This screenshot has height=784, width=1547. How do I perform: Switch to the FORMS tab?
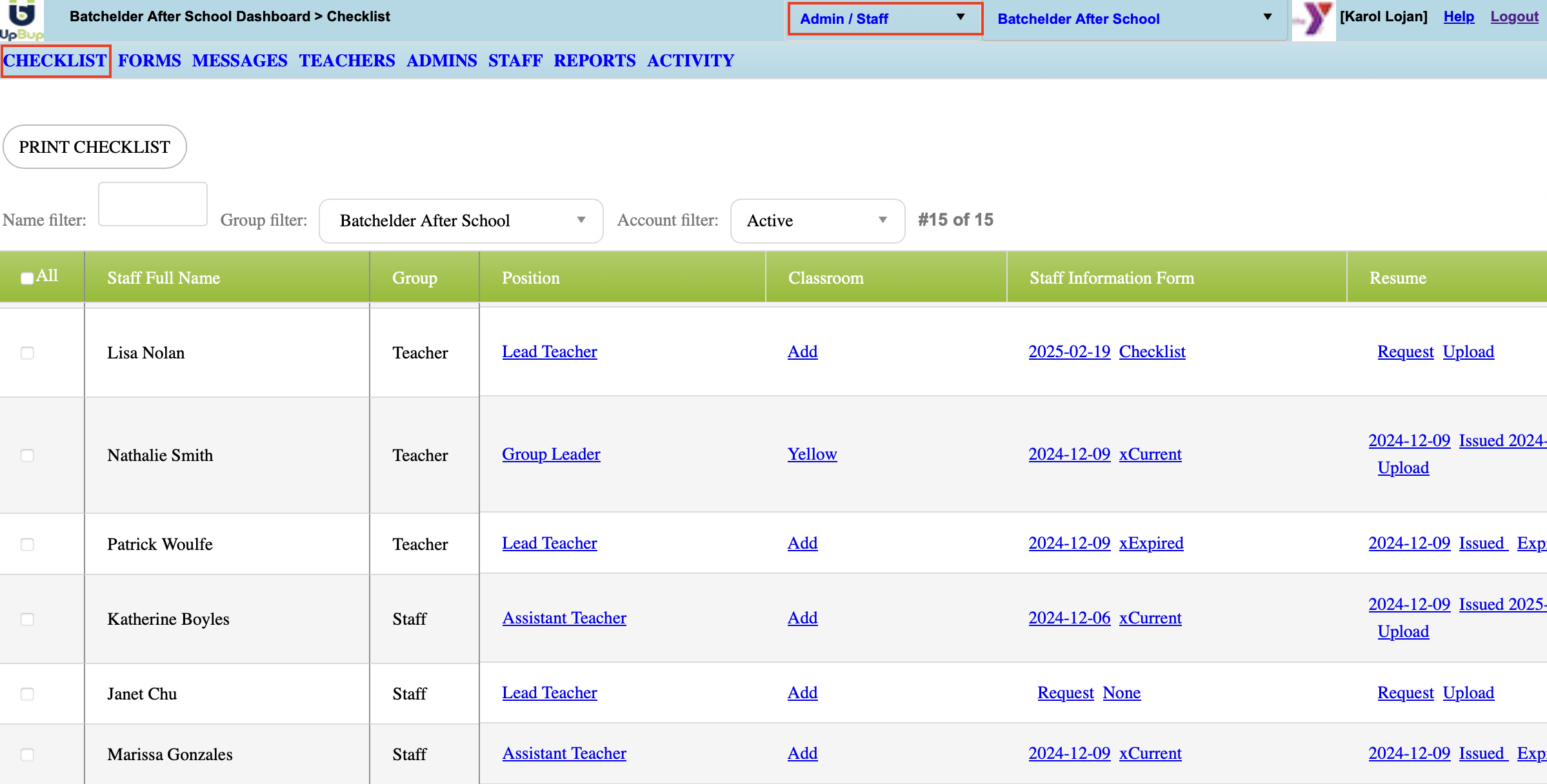point(149,61)
